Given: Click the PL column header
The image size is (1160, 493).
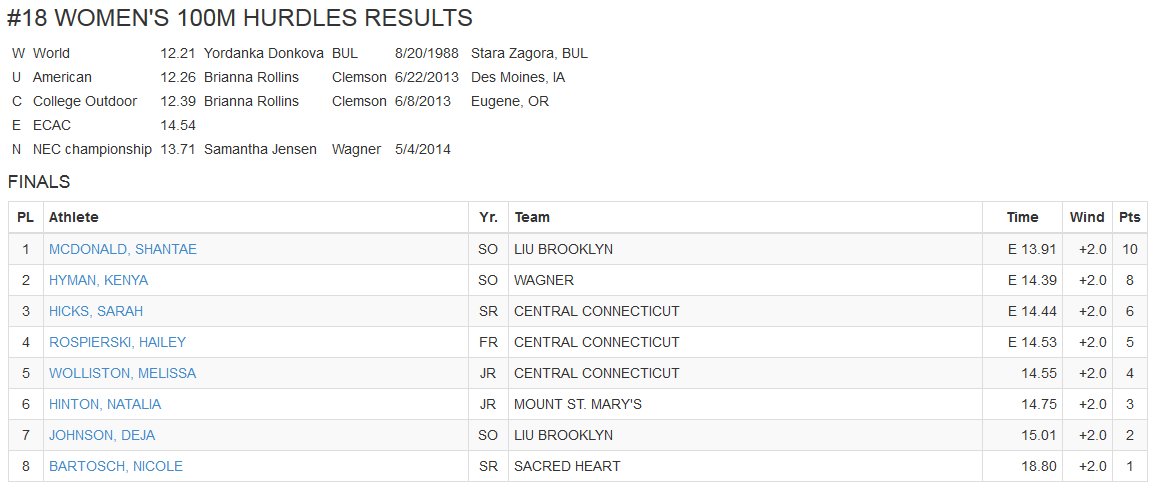Looking at the screenshot, I should [26, 218].
